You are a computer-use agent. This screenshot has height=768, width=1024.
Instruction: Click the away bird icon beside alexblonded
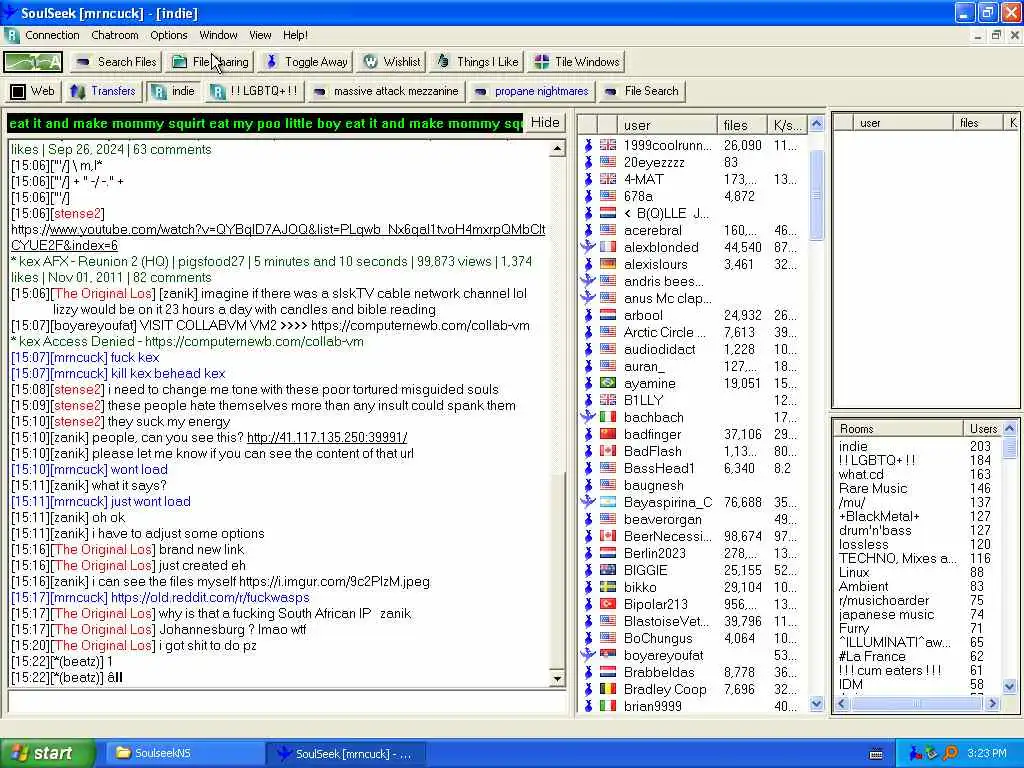pos(588,247)
